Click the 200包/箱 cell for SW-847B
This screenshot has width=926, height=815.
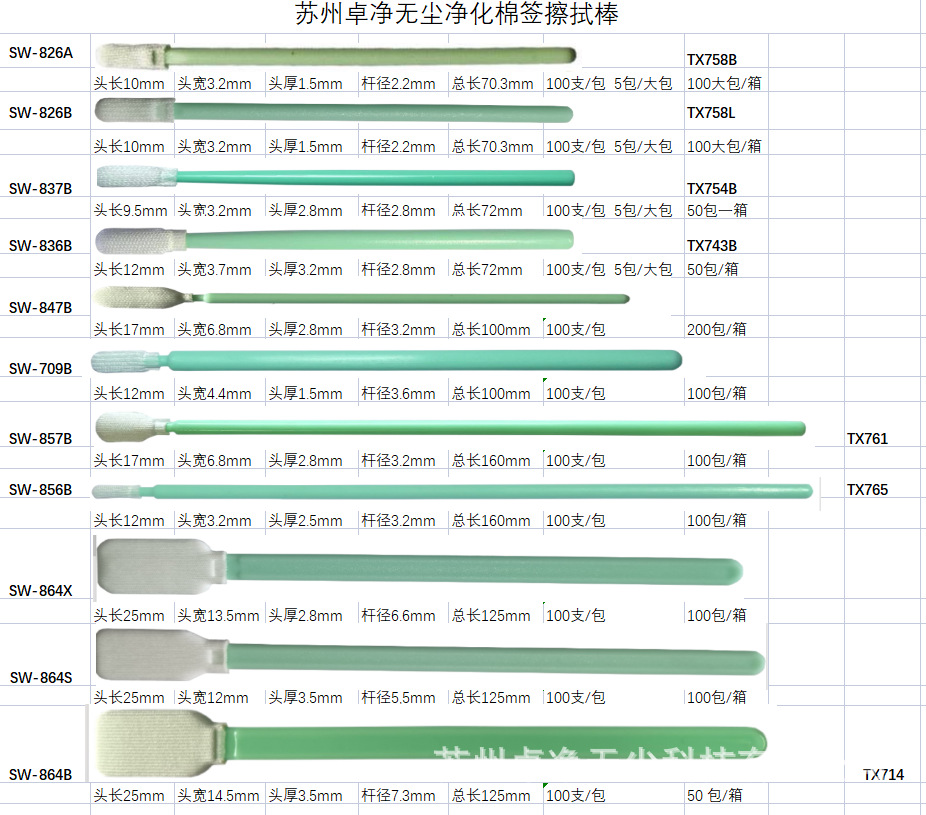click(716, 328)
